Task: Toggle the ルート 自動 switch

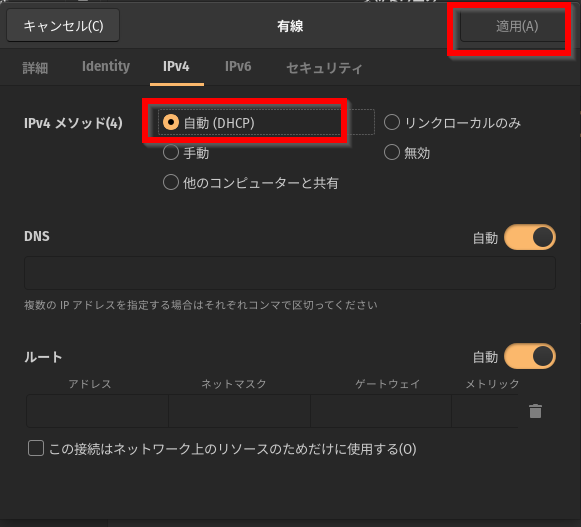Action: tap(529, 356)
